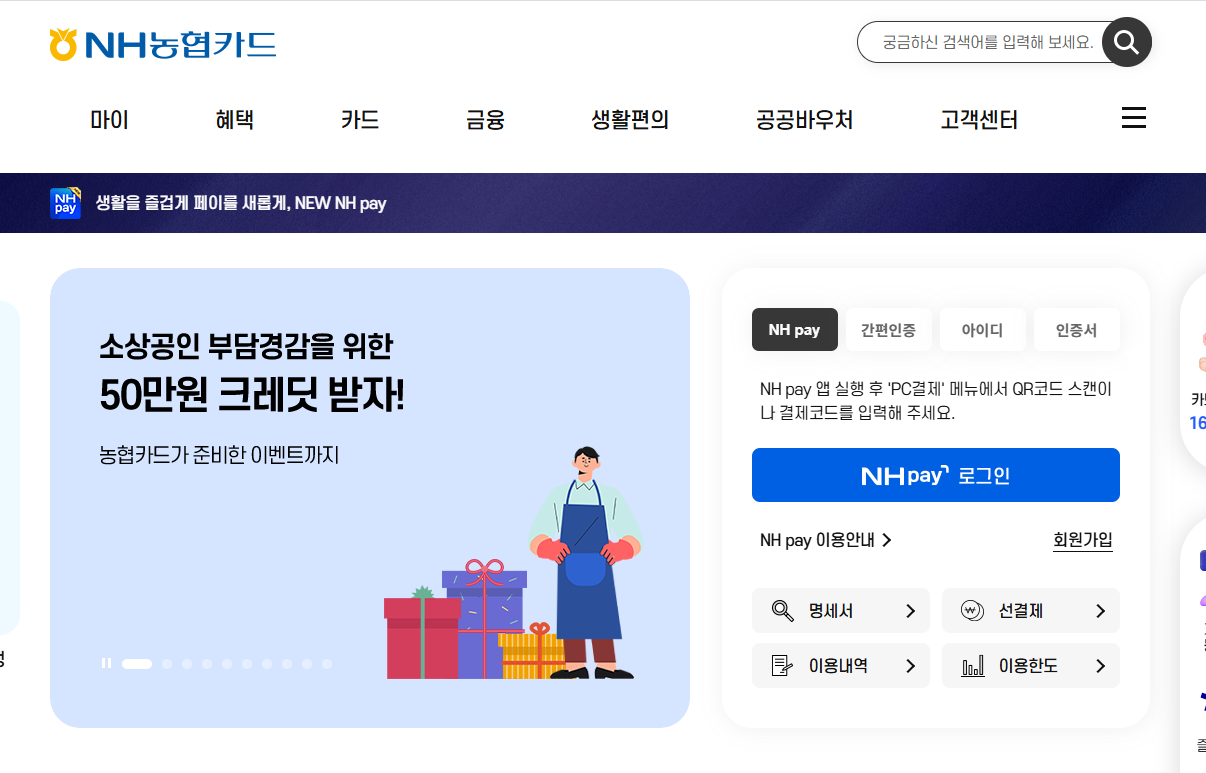Switch to the 인증서 login tab
This screenshot has height=773, width=1206.
(1077, 330)
